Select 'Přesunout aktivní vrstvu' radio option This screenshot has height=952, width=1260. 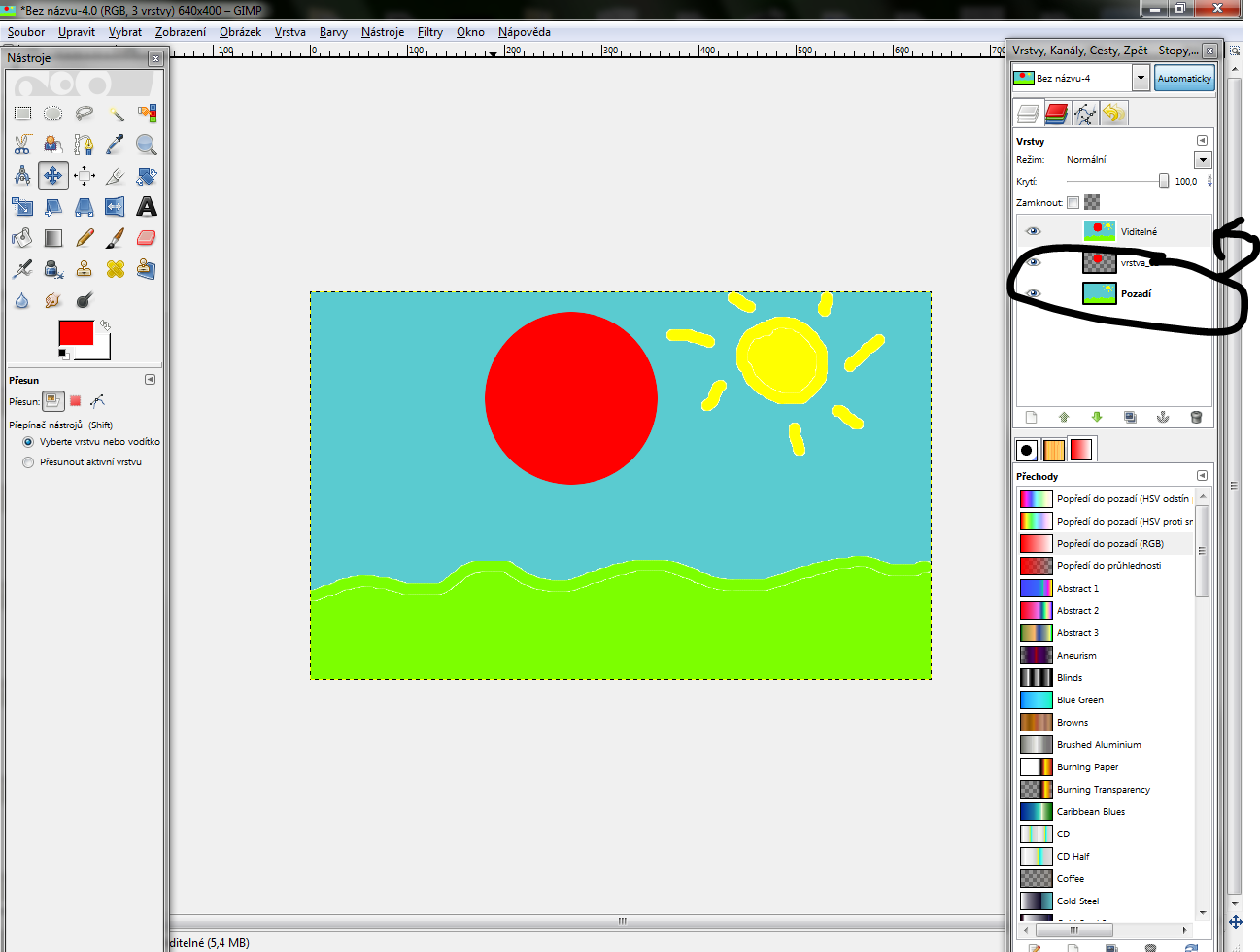(x=28, y=462)
